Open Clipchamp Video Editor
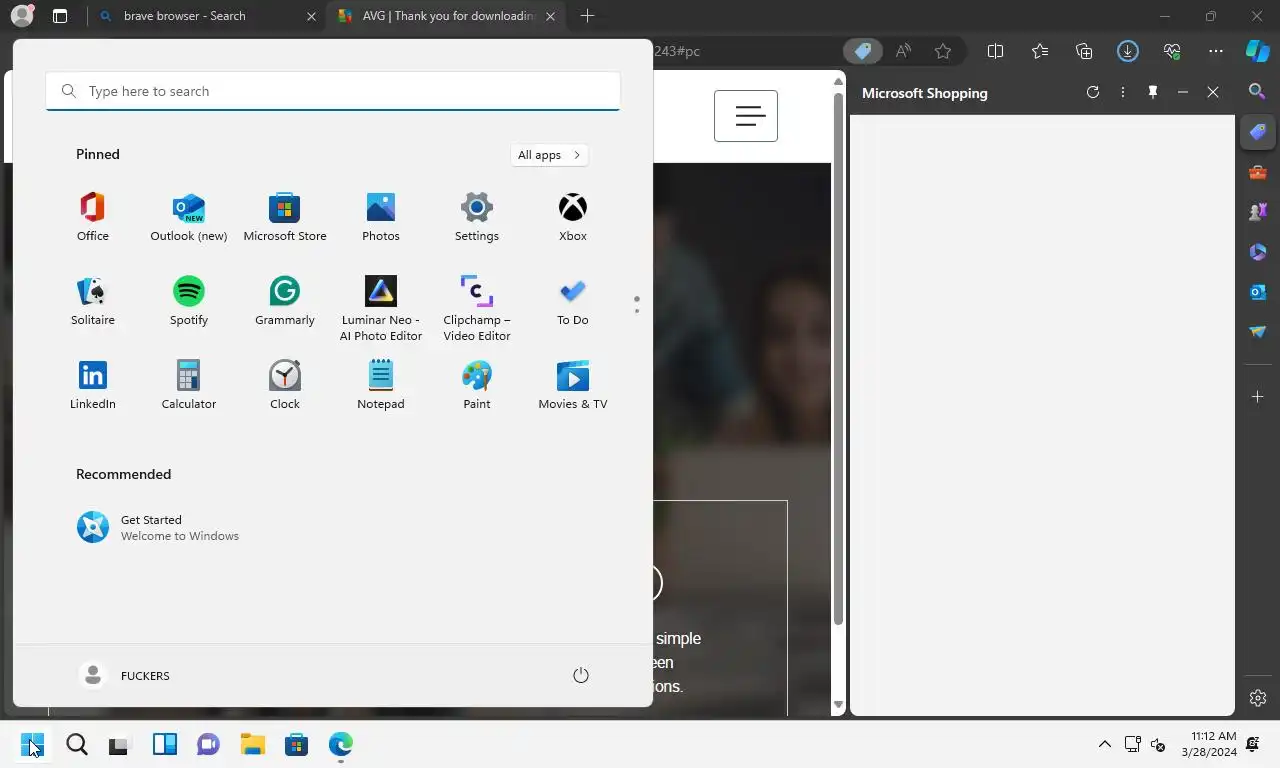This screenshot has height=768, width=1280. pos(477,309)
